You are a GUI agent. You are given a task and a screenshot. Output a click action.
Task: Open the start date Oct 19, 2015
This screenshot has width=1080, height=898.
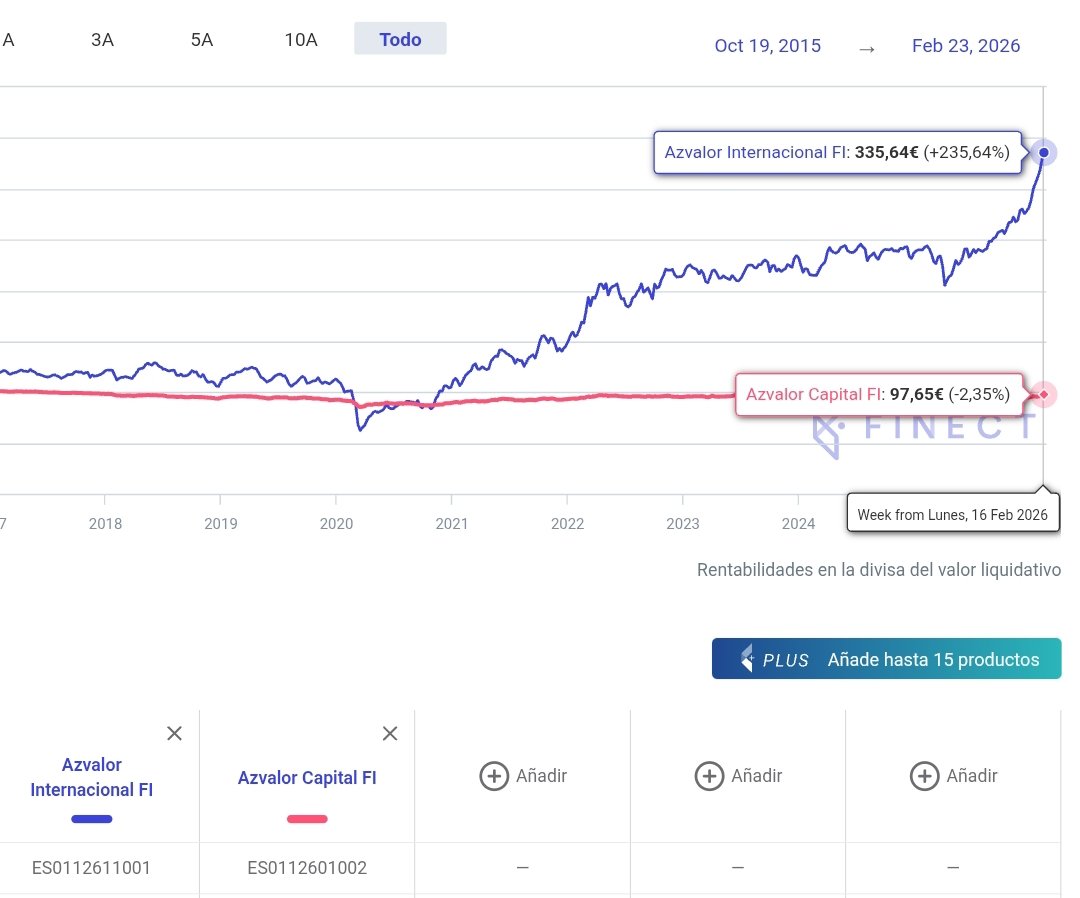pyautogui.click(x=767, y=46)
